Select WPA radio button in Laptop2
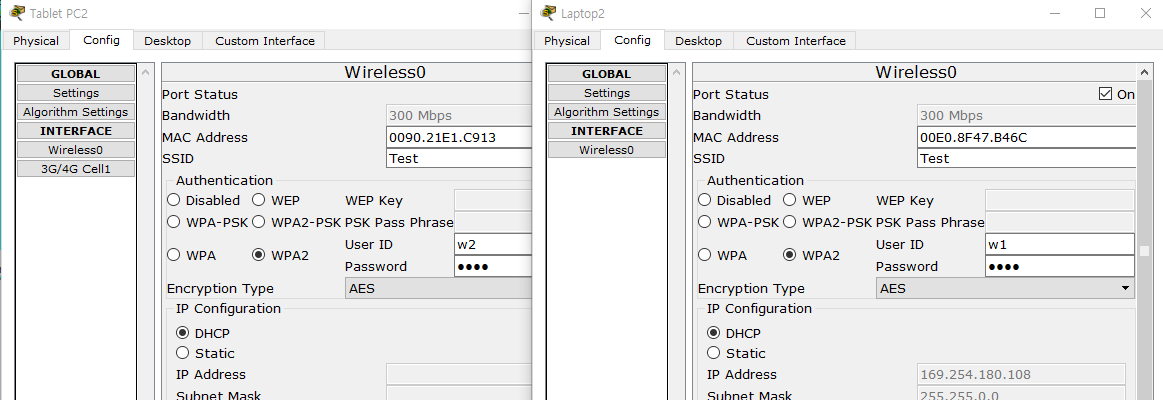1163x400 pixels. [705, 255]
